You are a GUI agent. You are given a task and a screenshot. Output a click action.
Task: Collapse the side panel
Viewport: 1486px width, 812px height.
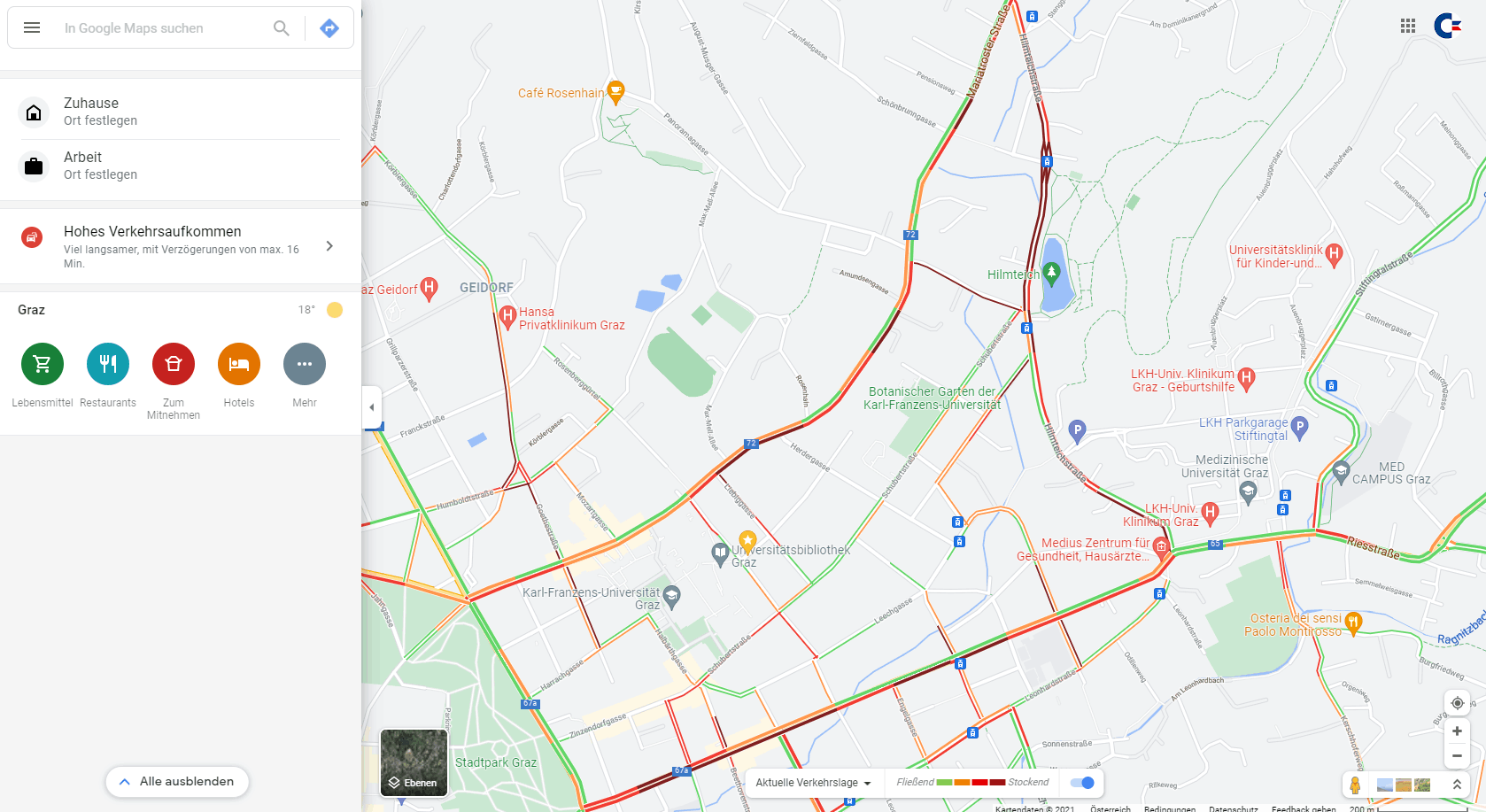pos(372,407)
